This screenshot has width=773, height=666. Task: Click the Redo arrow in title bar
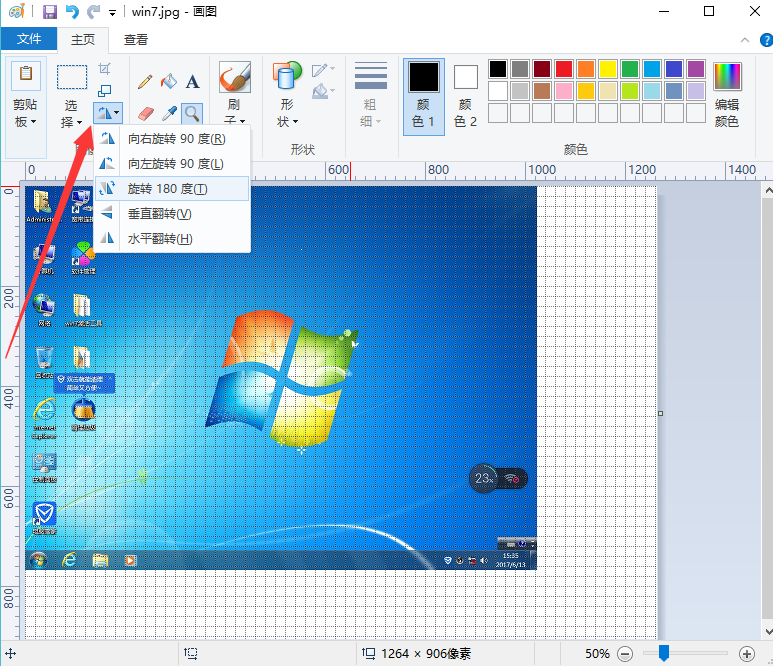click(94, 11)
